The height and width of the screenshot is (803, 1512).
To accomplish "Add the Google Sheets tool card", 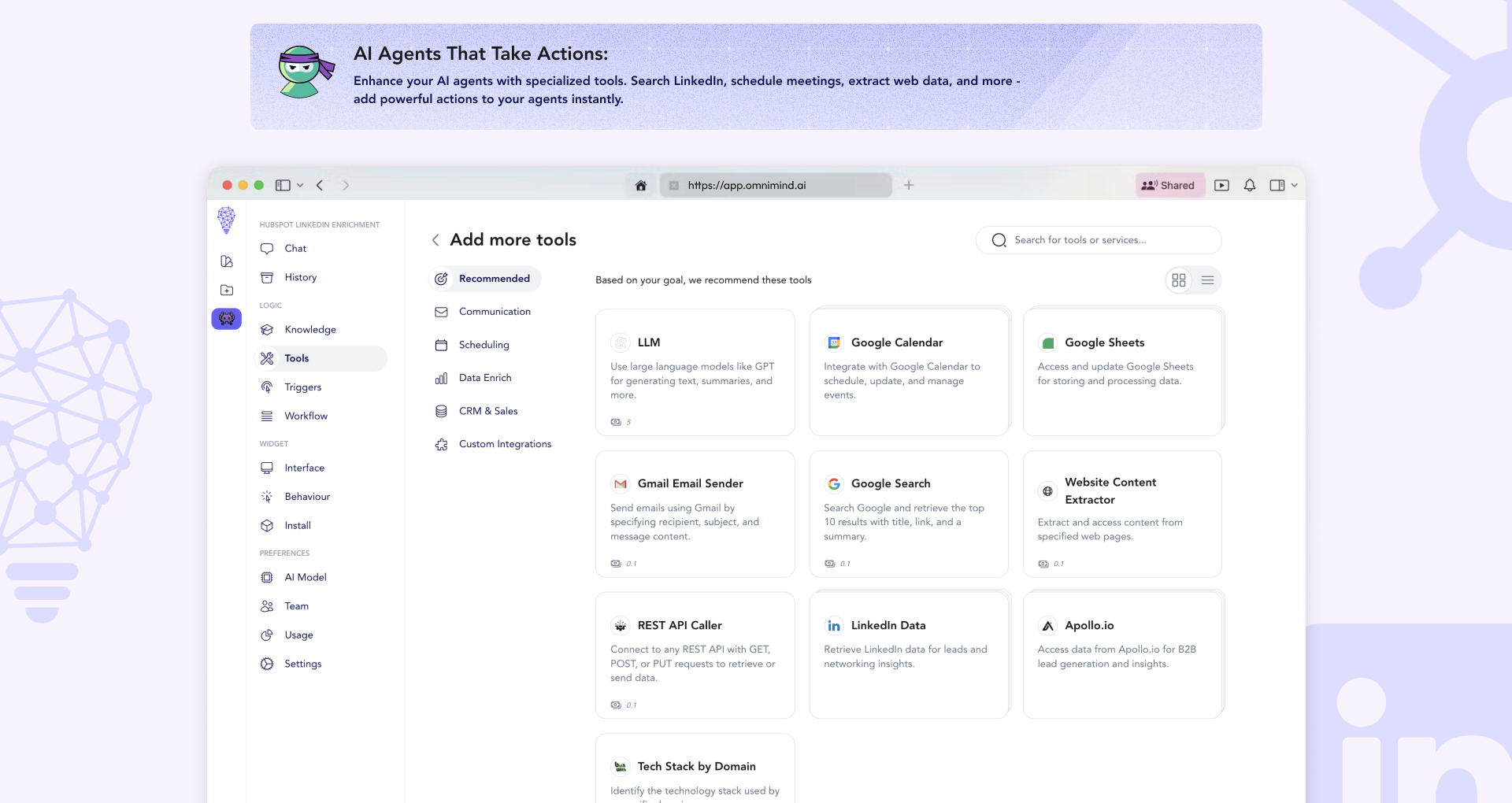I will pos(1122,372).
